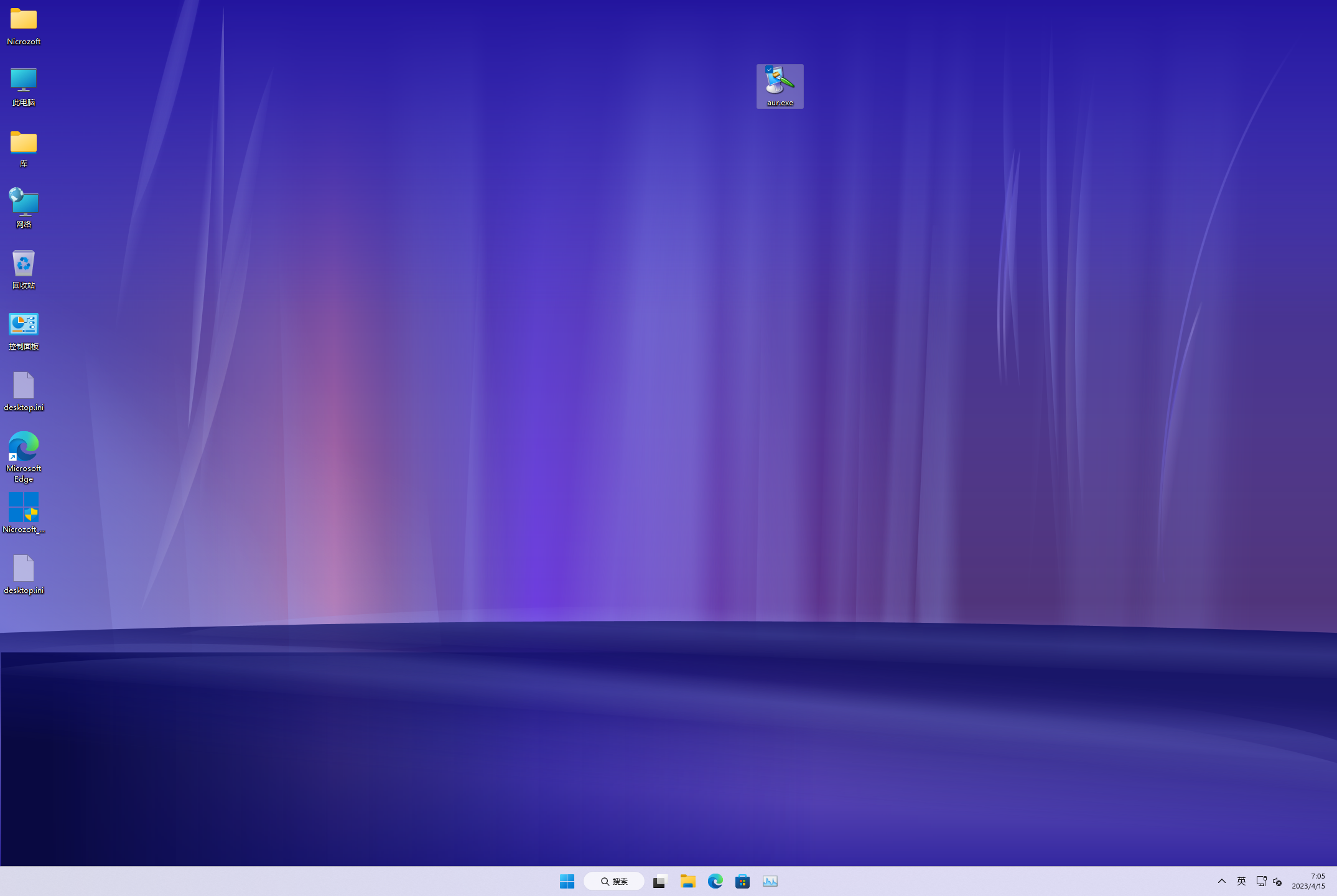Screen dimensions: 1337x896
Task: Open the Microsoft Store taskbar icon
Action: 742,881
